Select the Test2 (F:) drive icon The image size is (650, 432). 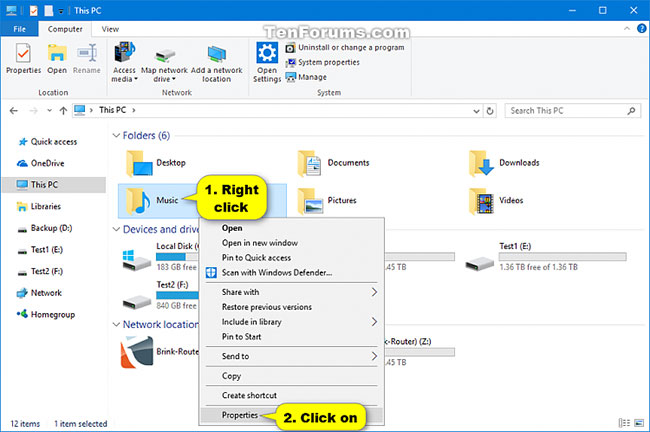(x=137, y=302)
